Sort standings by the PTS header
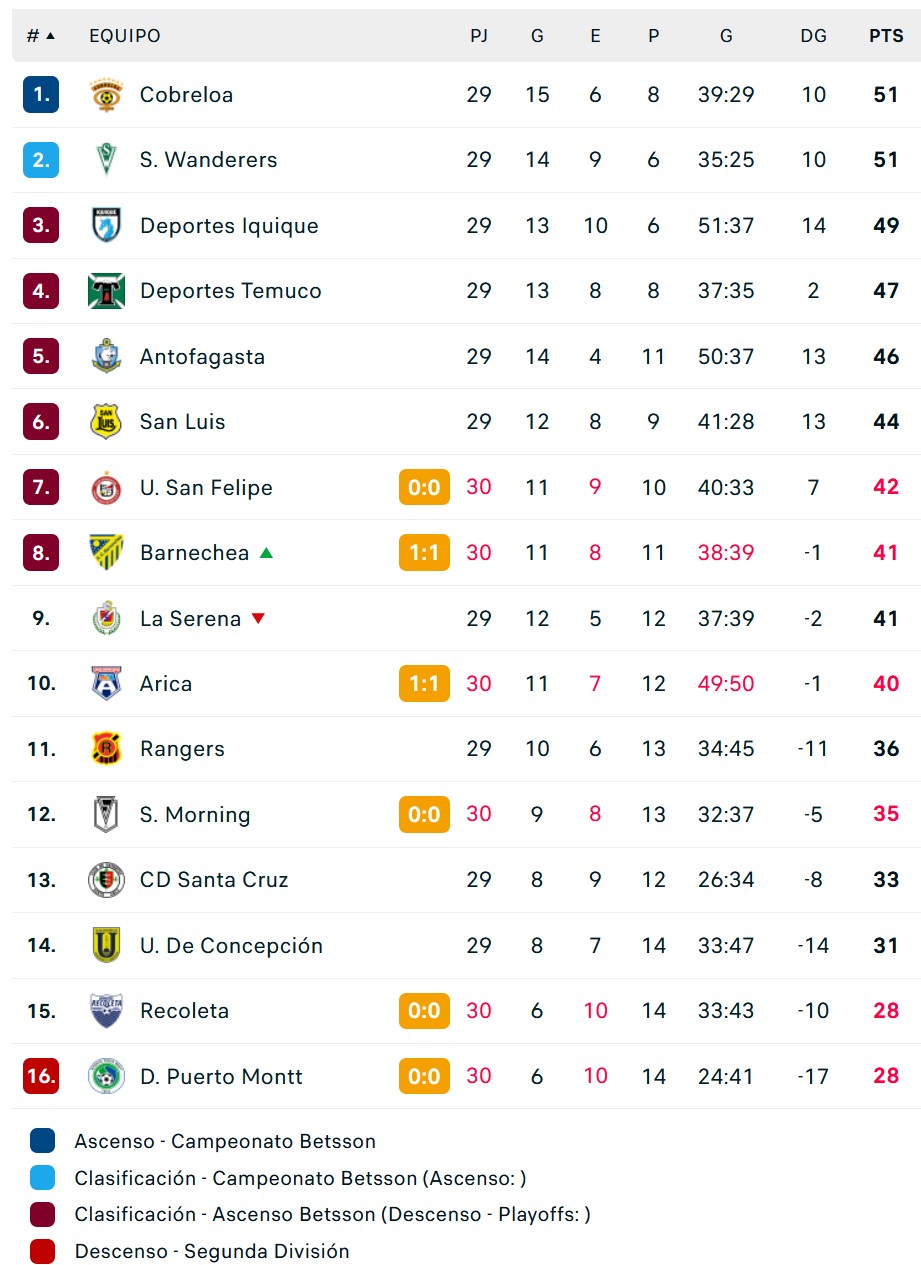Viewport: 921px width, 1265px height. pyautogui.click(x=886, y=36)
